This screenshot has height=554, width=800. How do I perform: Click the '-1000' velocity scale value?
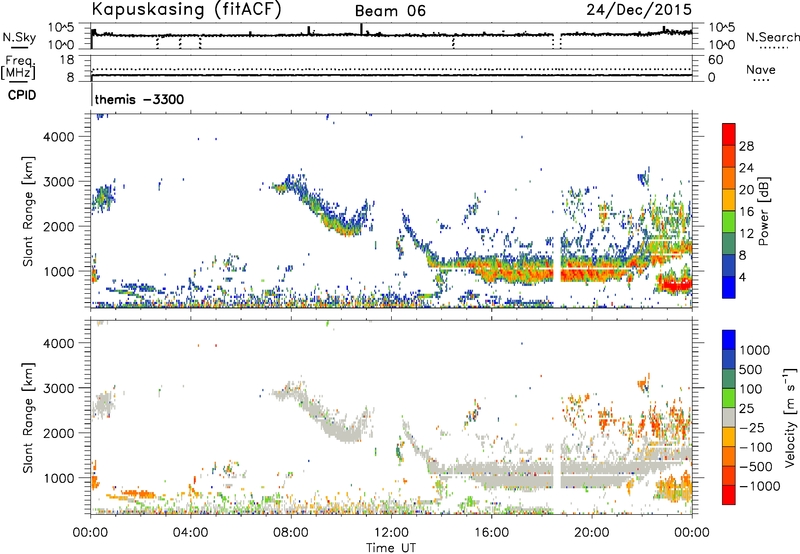759,486
